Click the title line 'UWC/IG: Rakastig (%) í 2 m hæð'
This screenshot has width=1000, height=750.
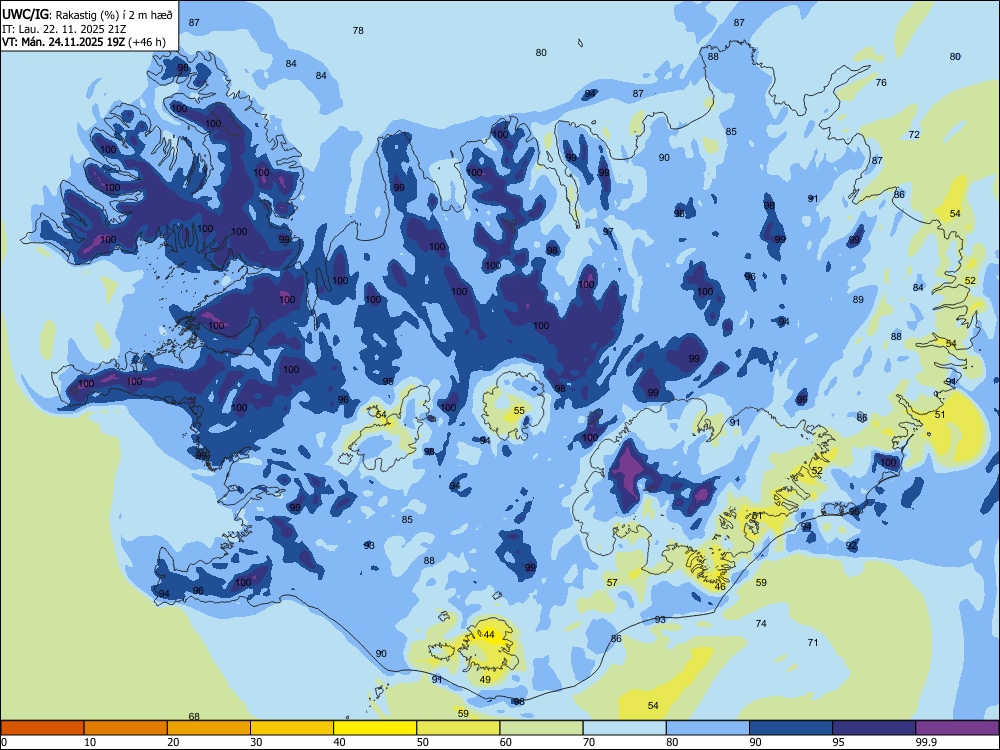point(87,14)
